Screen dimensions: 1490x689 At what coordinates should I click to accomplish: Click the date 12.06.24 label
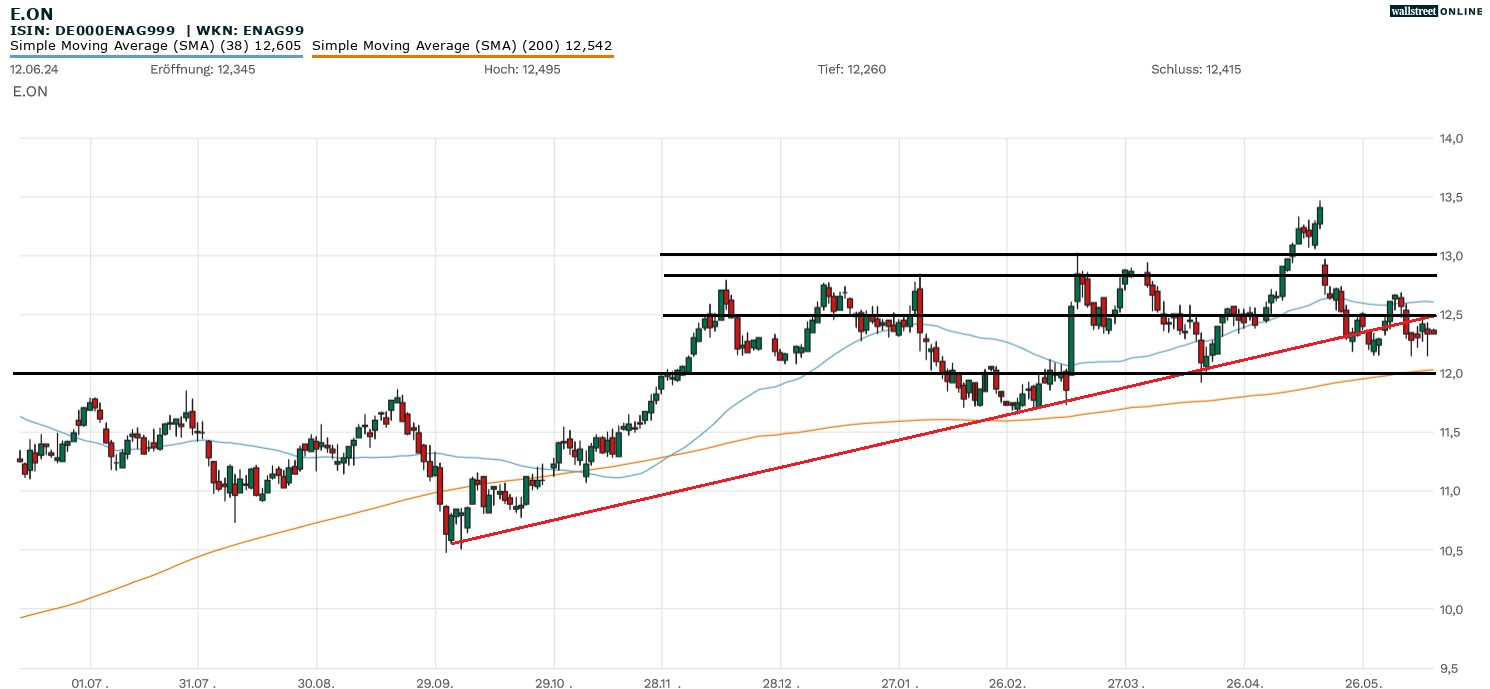coord(32,69)
